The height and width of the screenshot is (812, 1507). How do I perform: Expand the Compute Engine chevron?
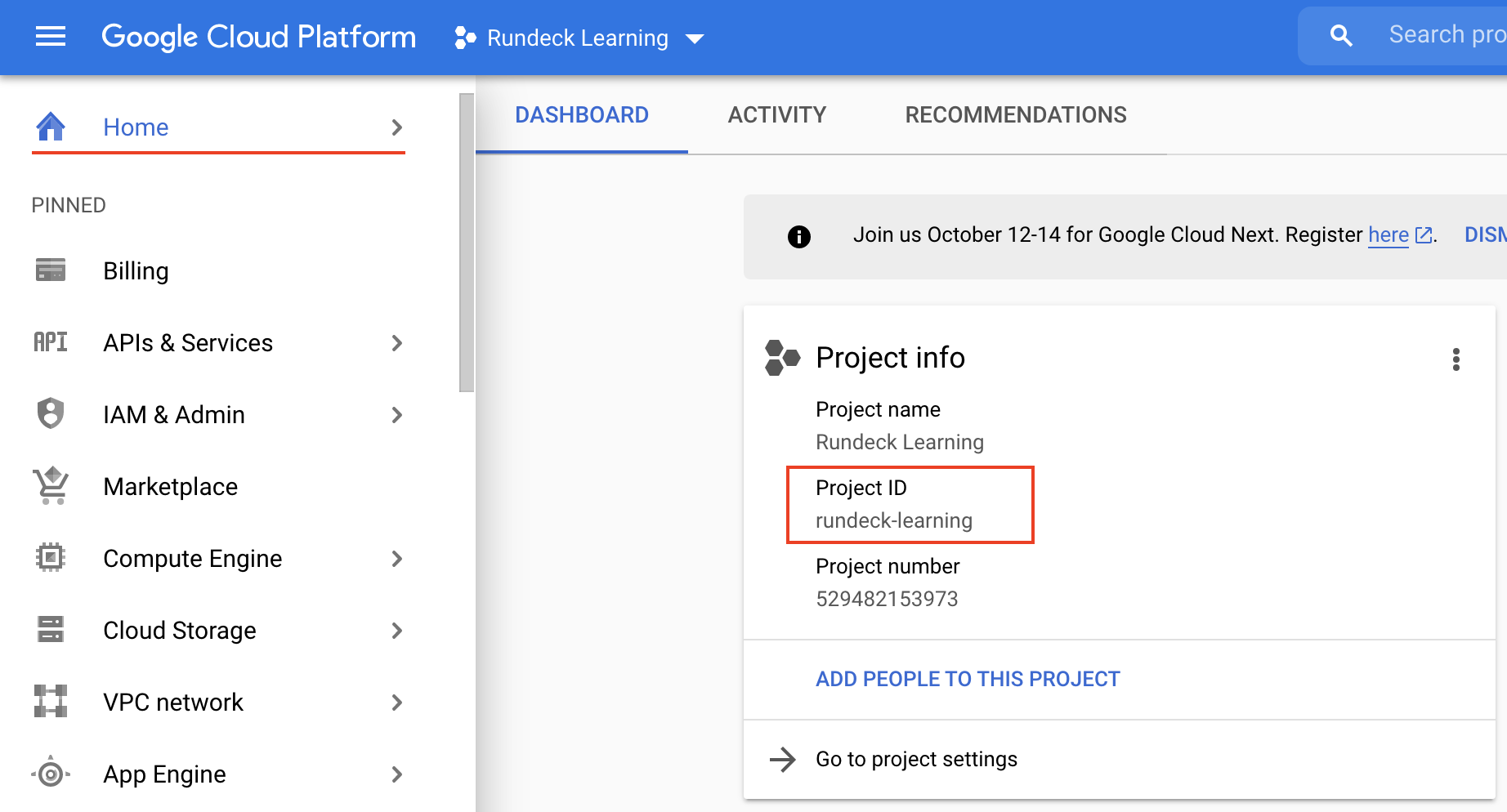point(397,559)
